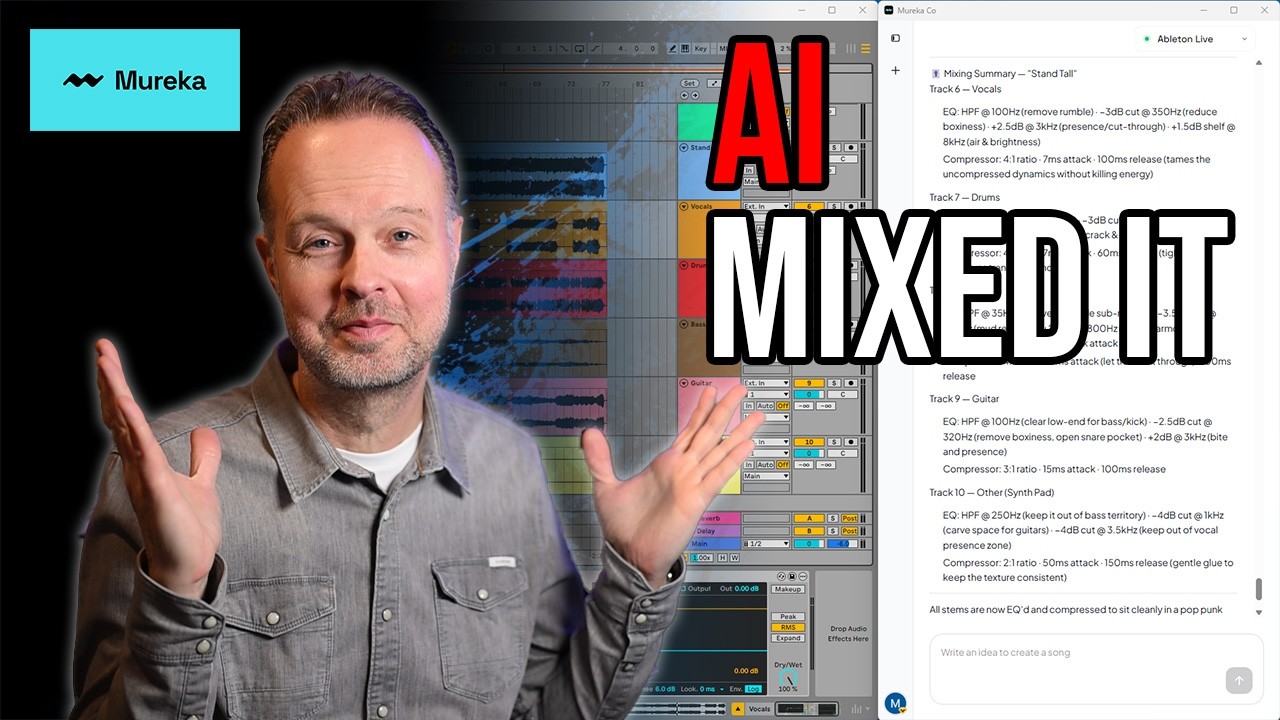Open the Mureka user avatar M

pos(896,703)
